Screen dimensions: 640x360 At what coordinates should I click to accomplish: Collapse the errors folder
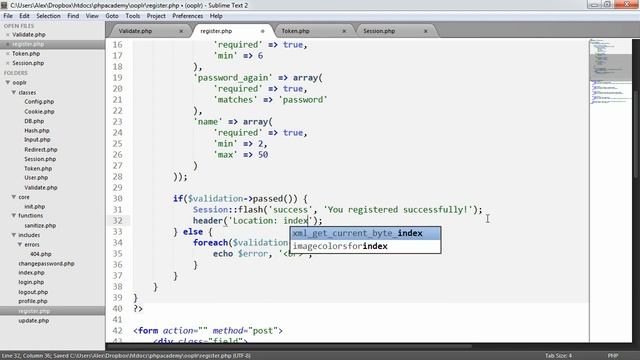pos(20,244)
